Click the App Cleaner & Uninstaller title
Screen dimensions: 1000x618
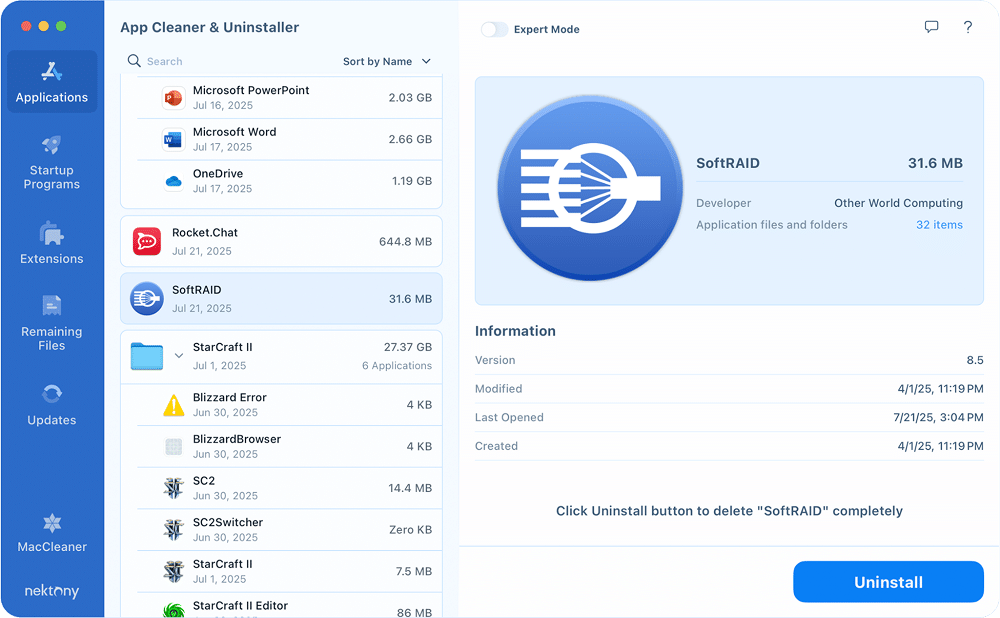click(x=210, y=27)
